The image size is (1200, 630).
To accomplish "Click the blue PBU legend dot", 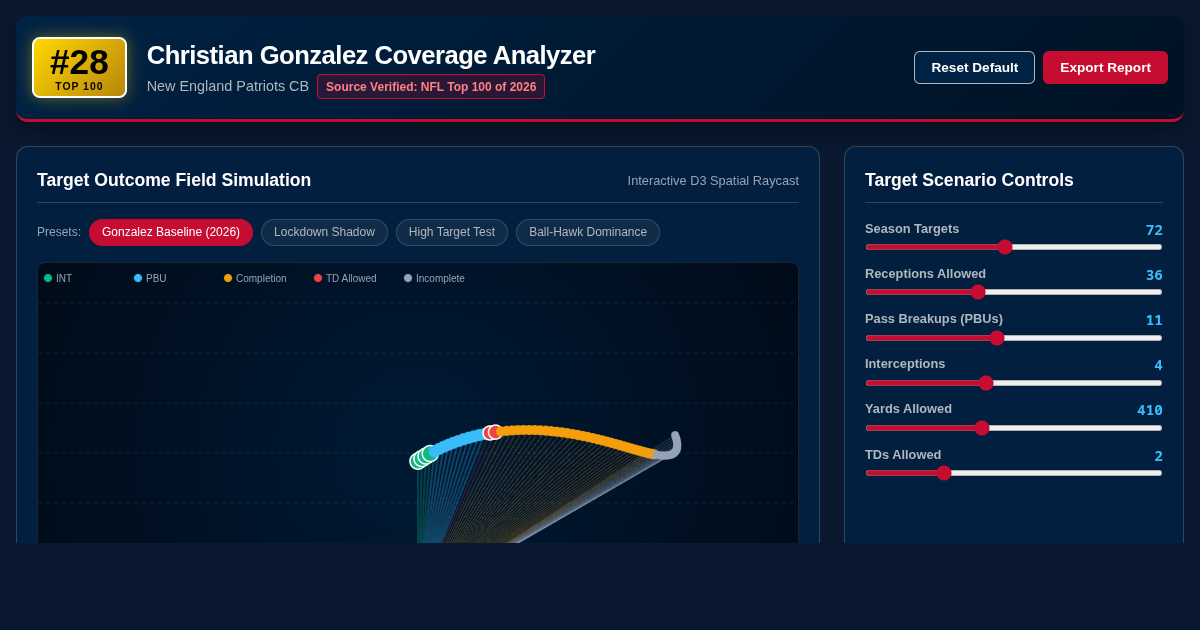I will [138, 278].
